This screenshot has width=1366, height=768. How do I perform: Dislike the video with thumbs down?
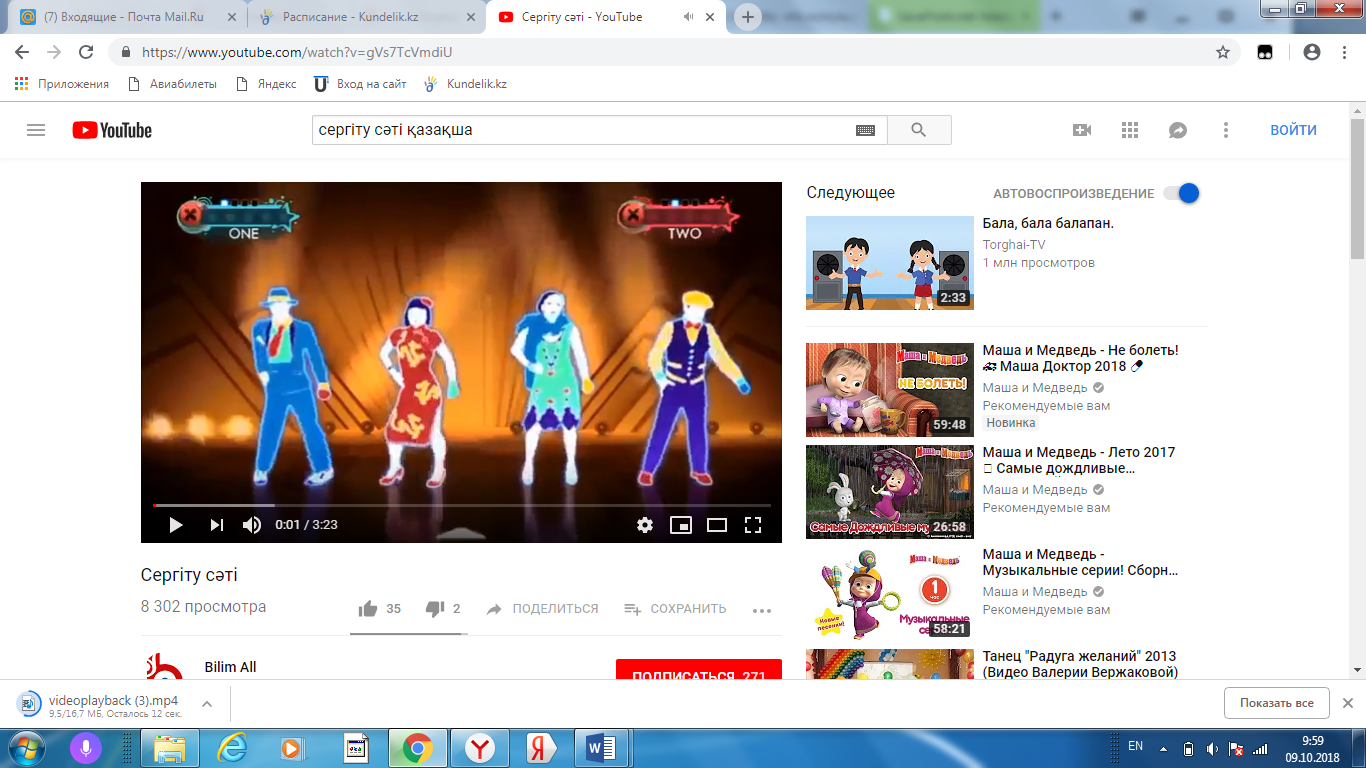[x=435, y=609]
